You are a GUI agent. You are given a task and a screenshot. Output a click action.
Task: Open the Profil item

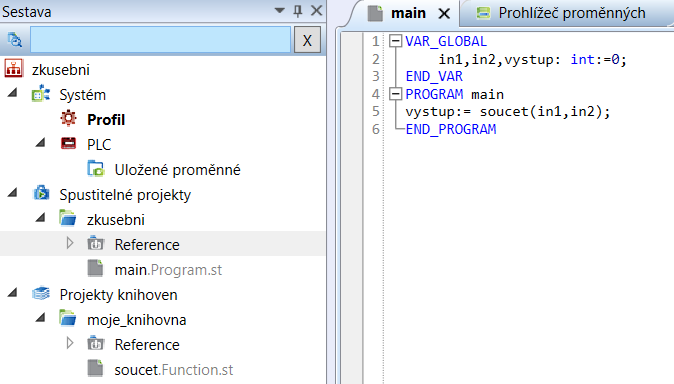tap(106, 120)
